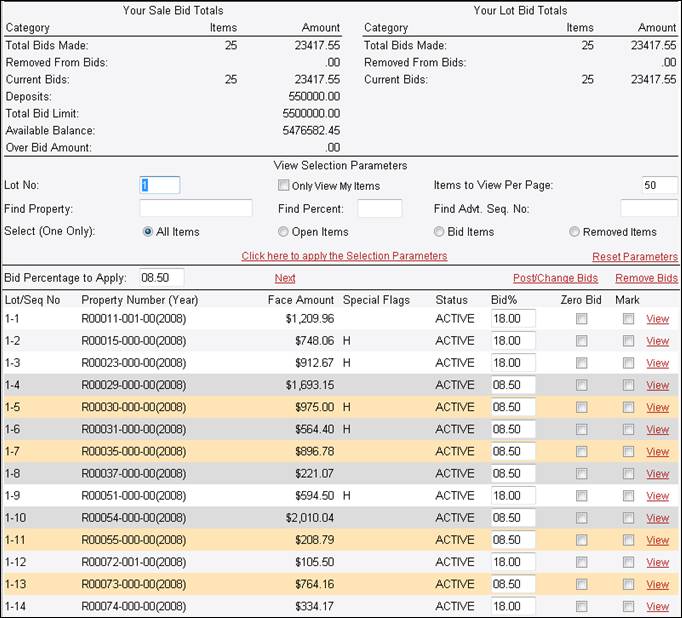Edit the Bid% field for lot 1-7
Image resolution: width=682 pixels, height=618 pixels.
click(513, 451)
